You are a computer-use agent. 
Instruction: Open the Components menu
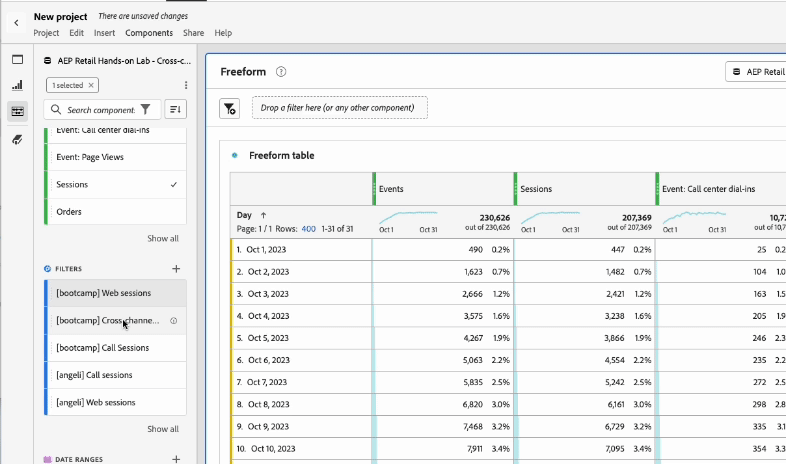149,33
